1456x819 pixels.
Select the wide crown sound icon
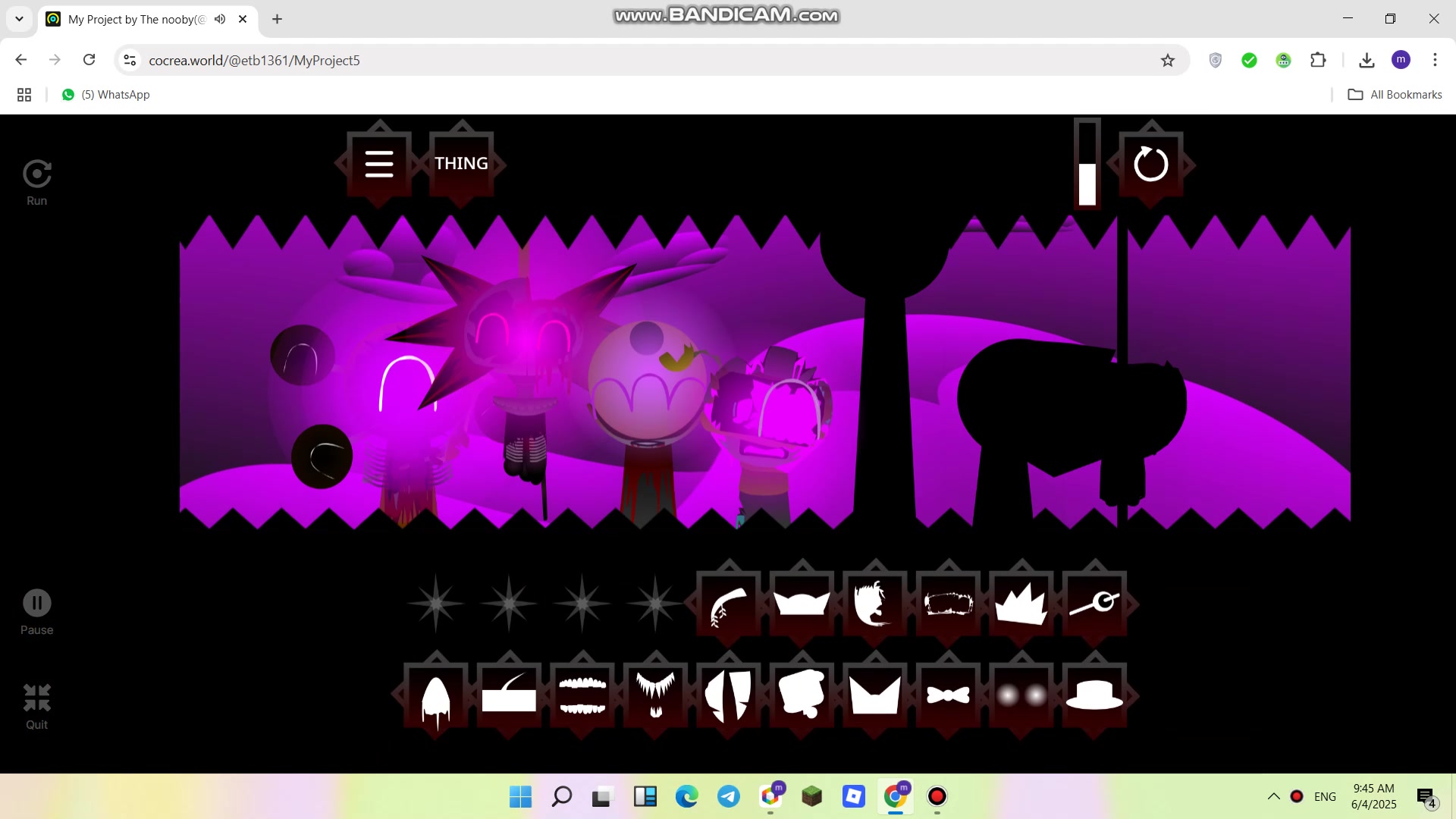click(x=802, y=604)
